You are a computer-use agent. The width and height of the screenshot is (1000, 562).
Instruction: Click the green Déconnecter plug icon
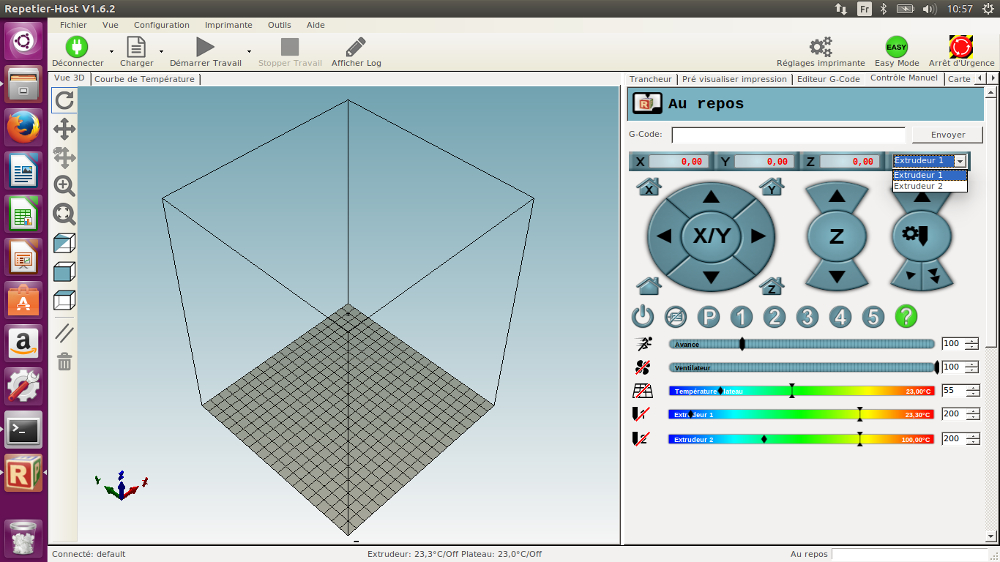[77, 47]
